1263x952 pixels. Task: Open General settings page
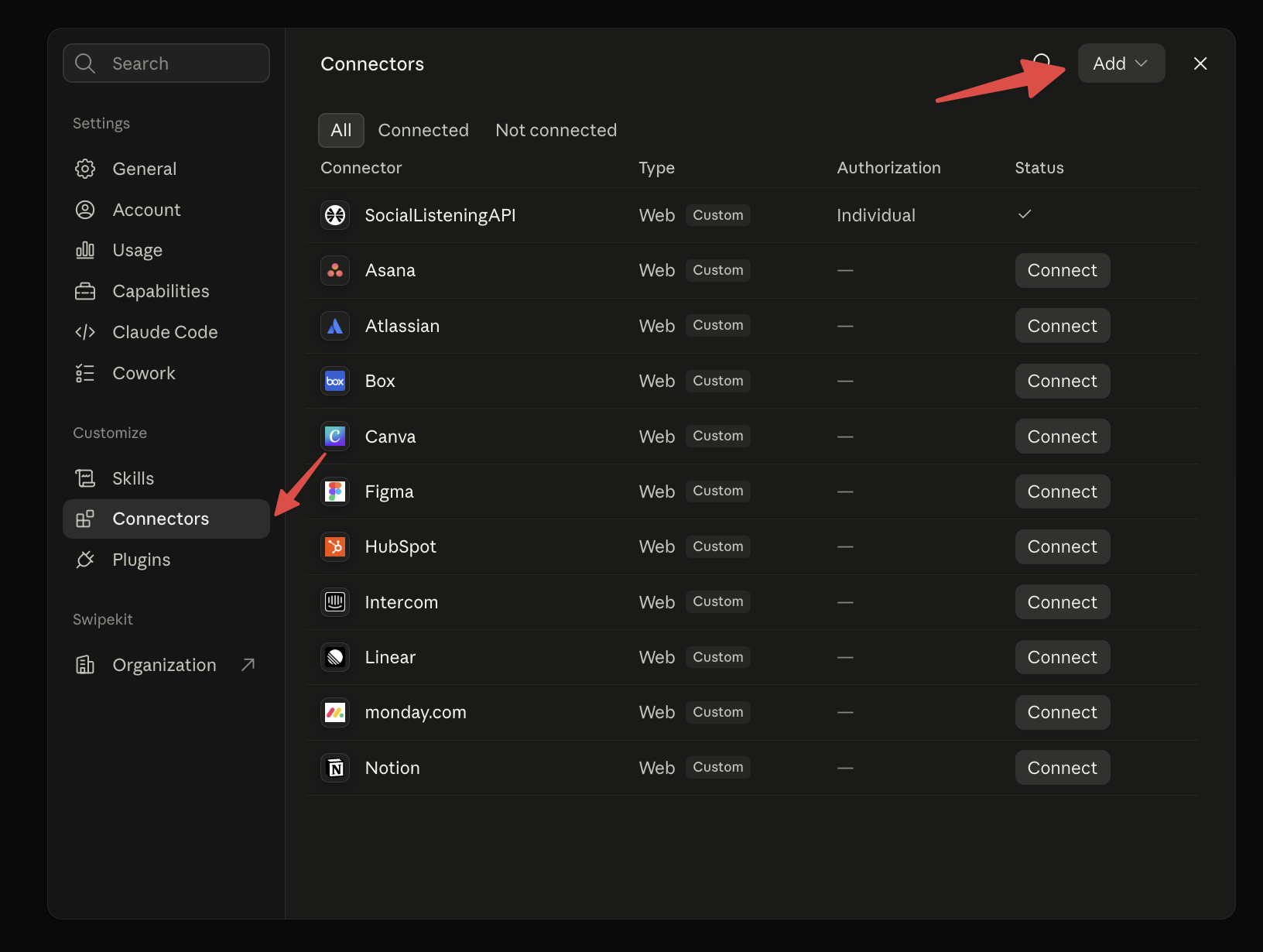click(x=166, y=169)
